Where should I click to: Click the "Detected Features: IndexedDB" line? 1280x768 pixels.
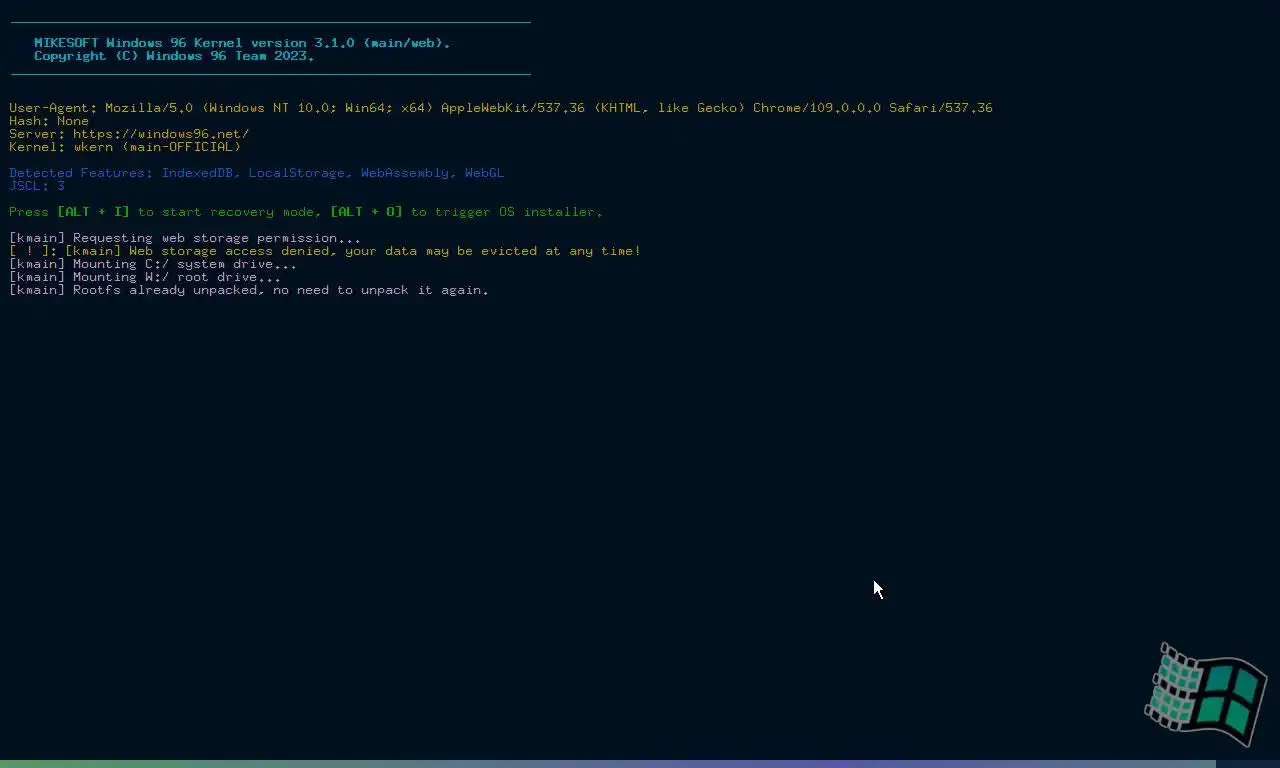(257, 173)
